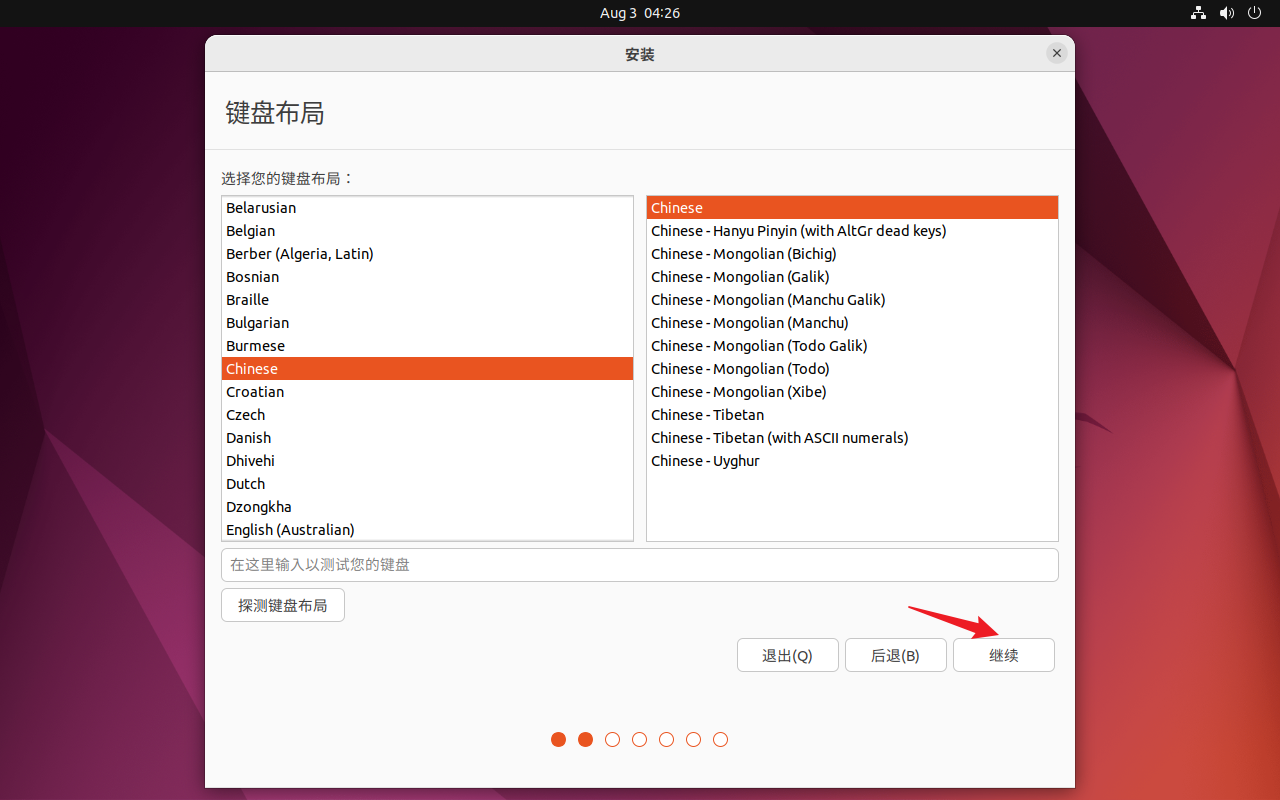1280x800 pixels.
Task: Open the clock showing Aug 3 04:26
Action: tap(640, 13)
